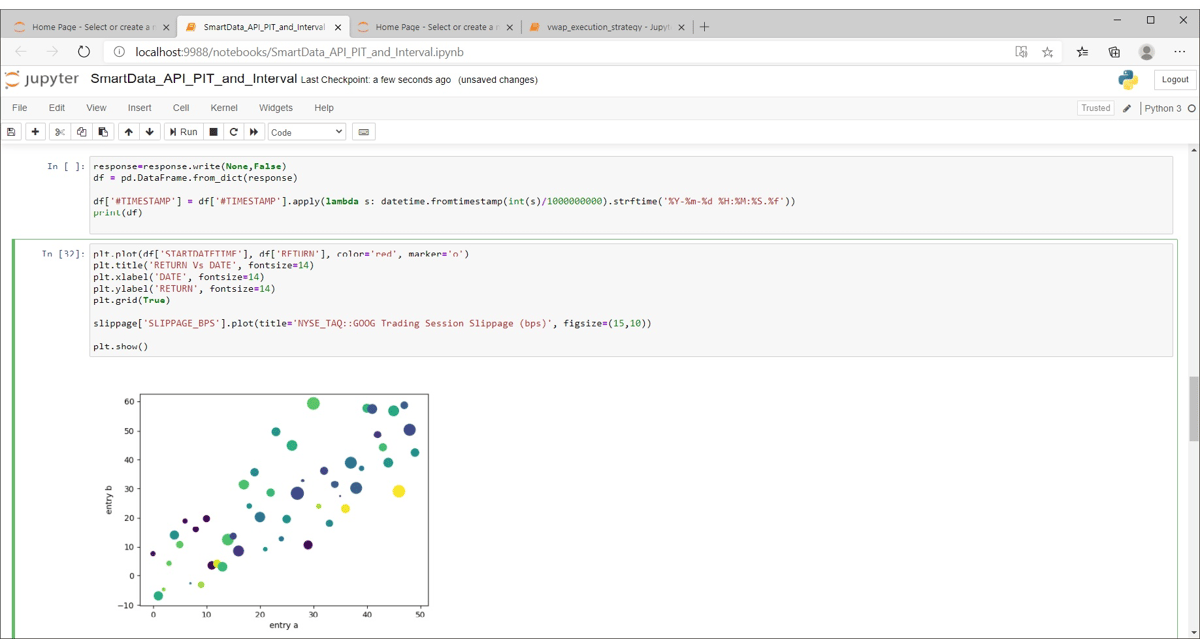Open the browser profile avatar
The image size is (1200, 639).
pos(1147,52)
